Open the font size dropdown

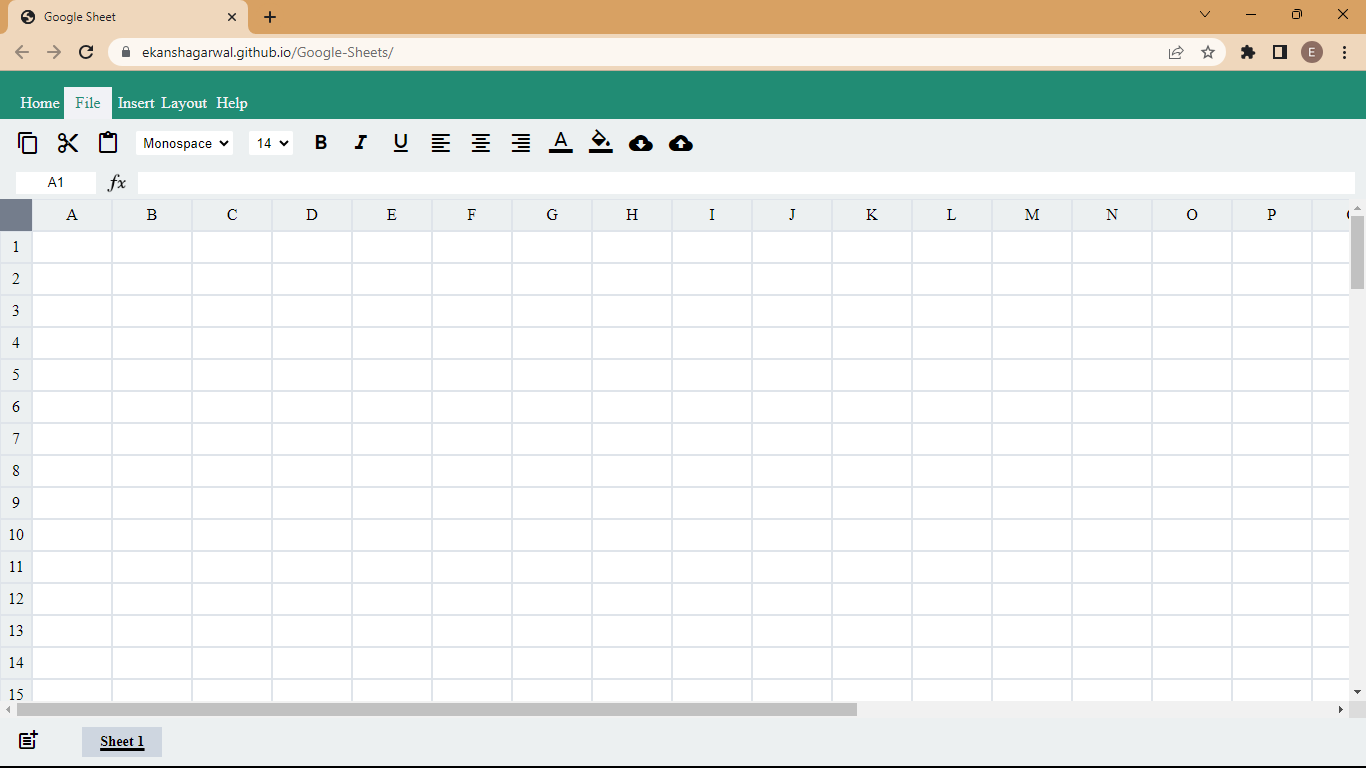pyautogui.click(x=270, y=143)
